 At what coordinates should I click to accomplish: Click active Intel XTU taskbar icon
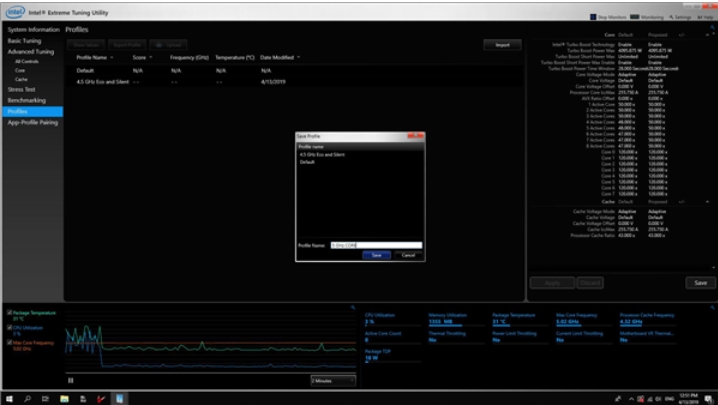point(120,399)
